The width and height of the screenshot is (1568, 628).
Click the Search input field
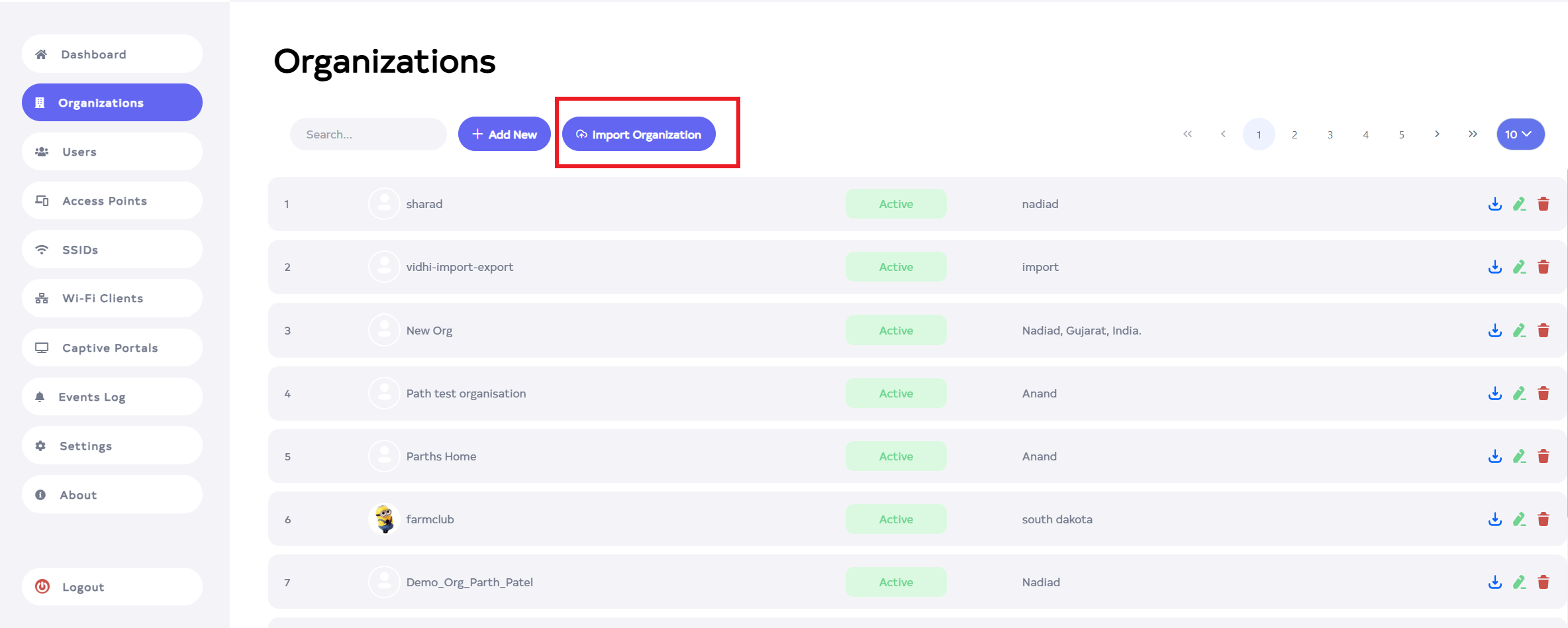point(368,134)
